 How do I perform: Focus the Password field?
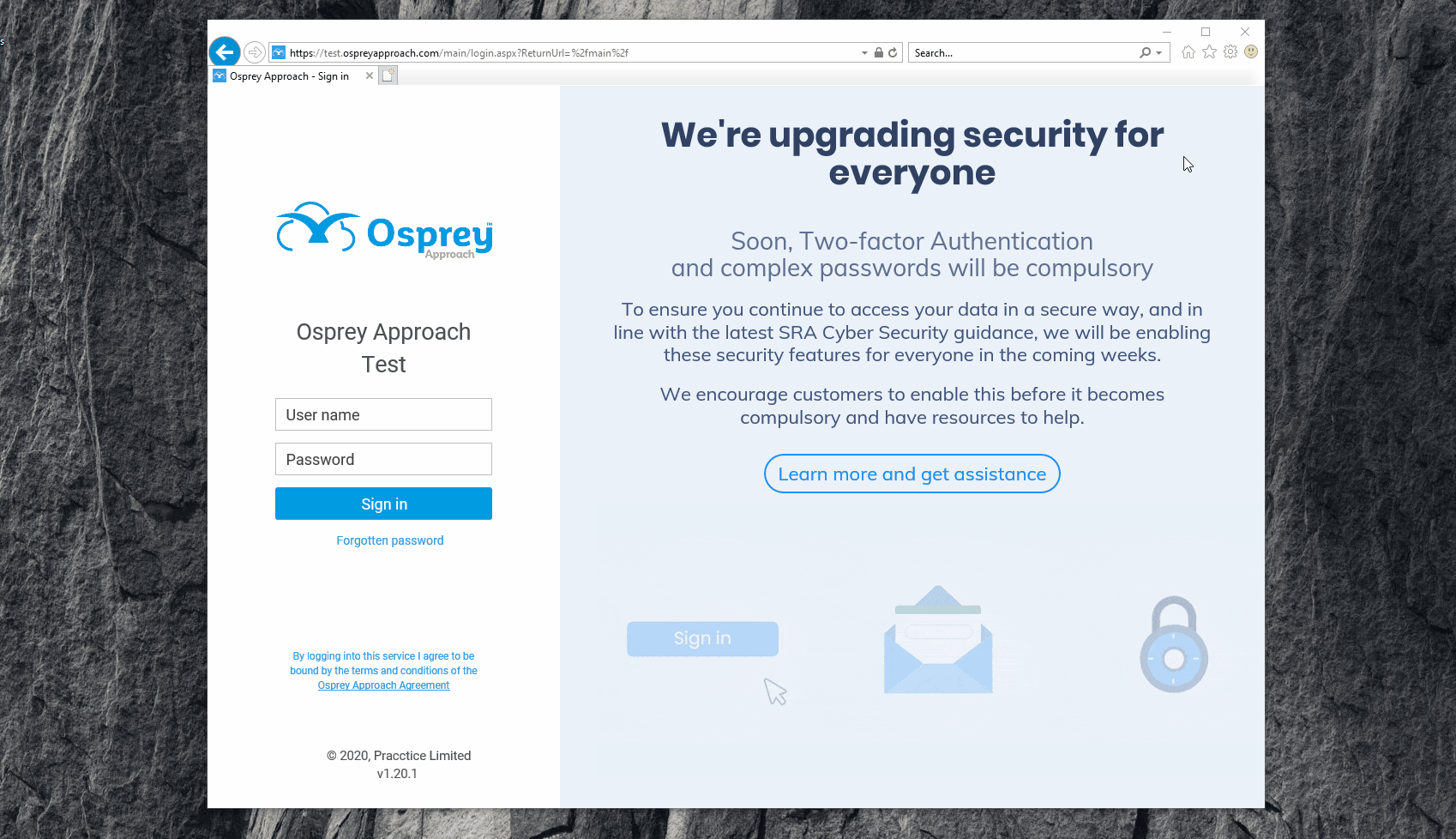(x=383, y=459)
